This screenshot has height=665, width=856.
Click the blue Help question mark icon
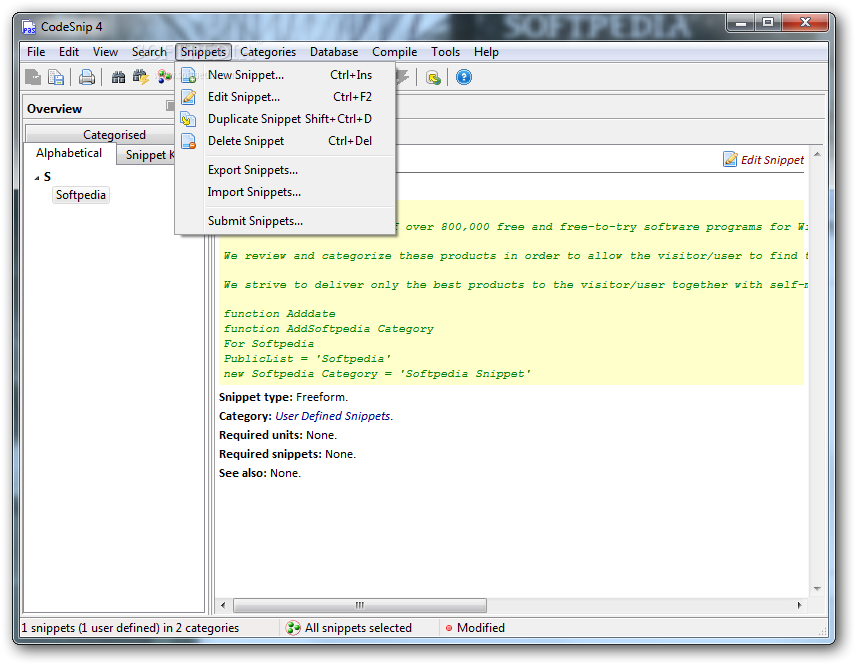[463, 77]
